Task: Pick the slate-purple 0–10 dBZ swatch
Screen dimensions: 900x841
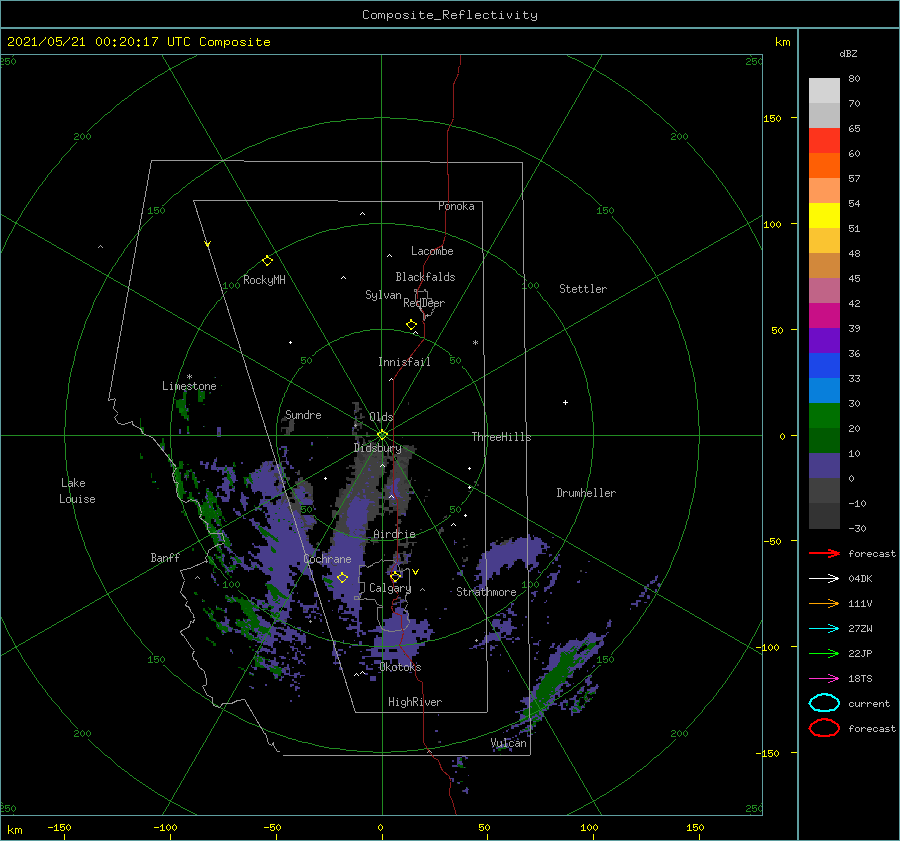Action: pos(824,466)
